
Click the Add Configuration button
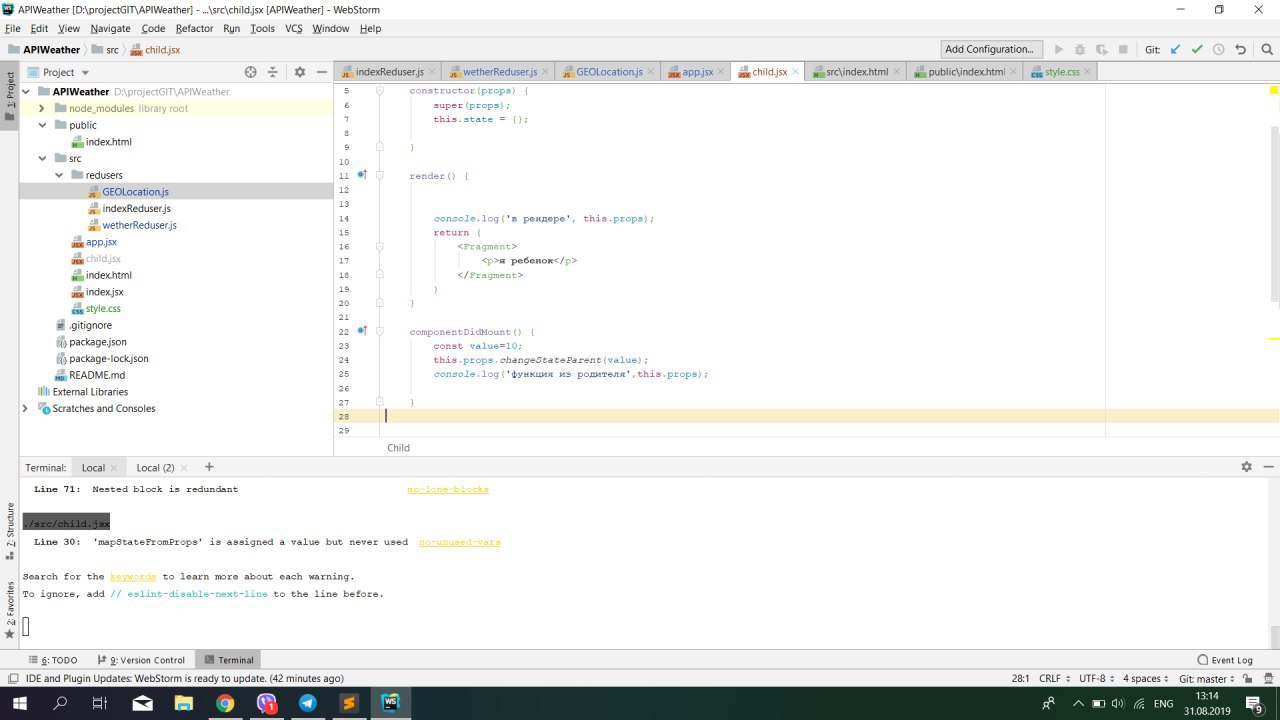click(x=989, y=49)
